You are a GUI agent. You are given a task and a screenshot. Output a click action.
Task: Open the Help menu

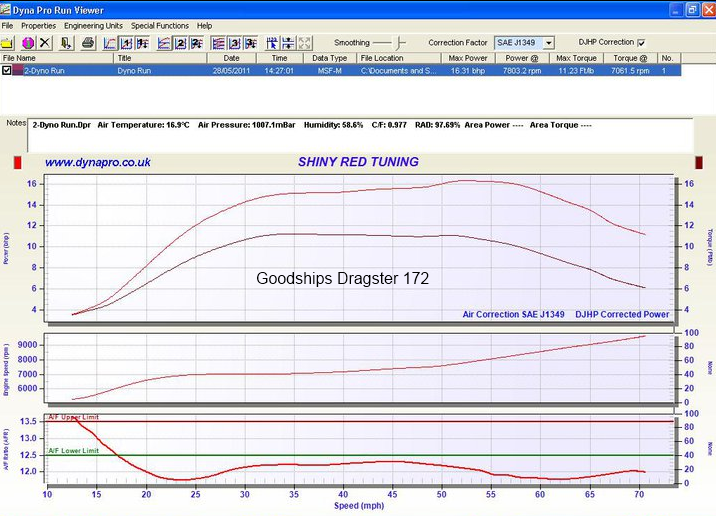click(204, 26)
